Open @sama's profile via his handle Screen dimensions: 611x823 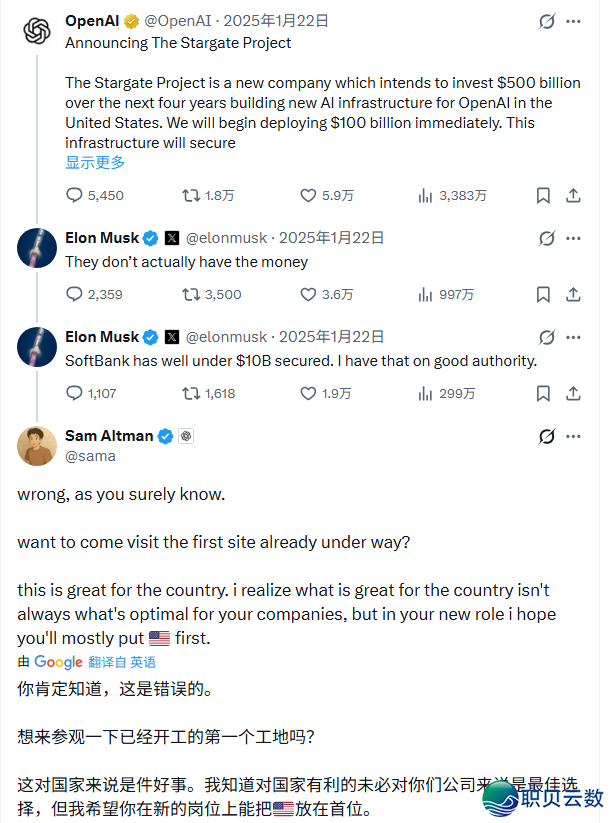coord(89,455)
